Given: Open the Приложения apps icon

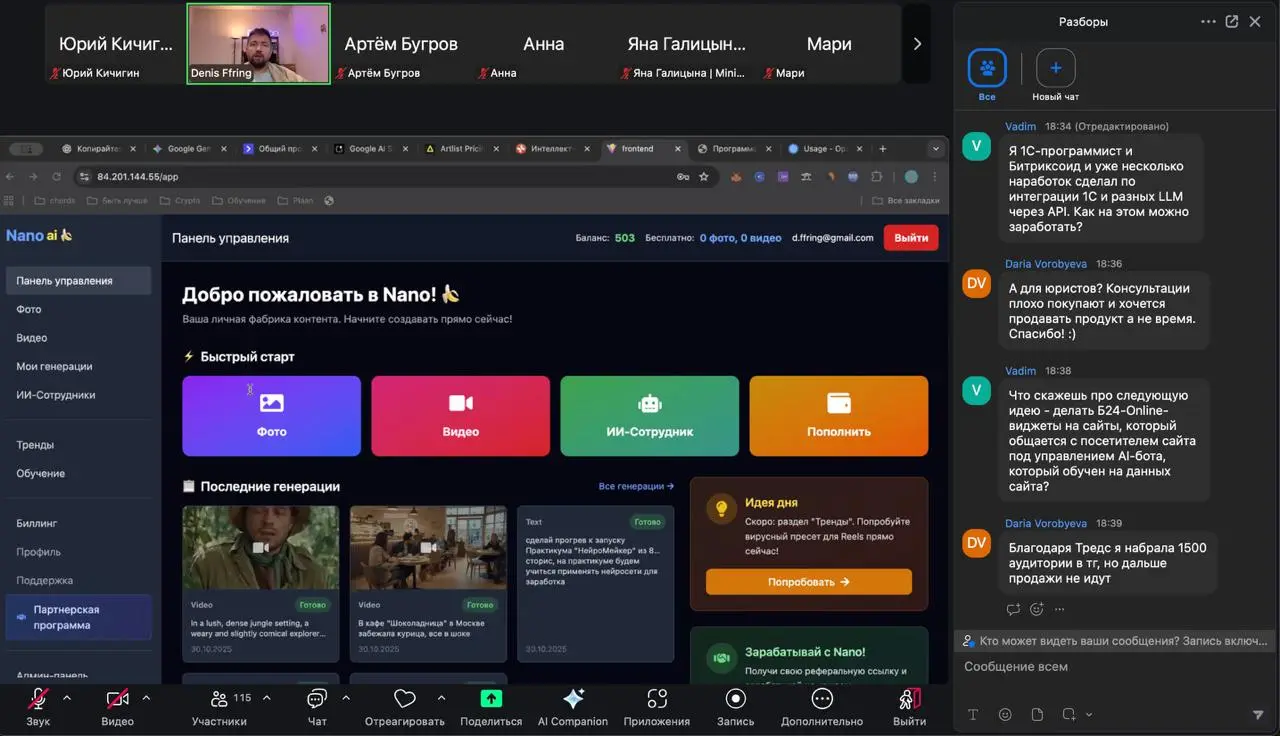Looking at the screenshot, I should click(x=657, y=699).
